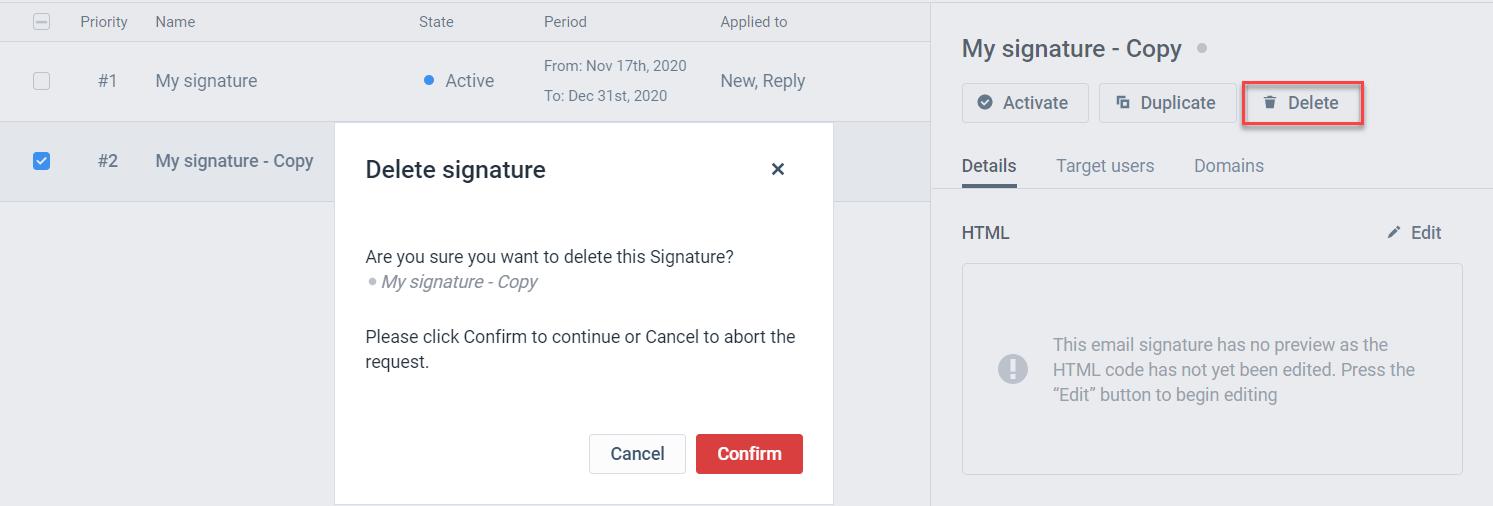Cancel the delete request
The width and height of the screenshot is (1493, 506).
(637, 454)
